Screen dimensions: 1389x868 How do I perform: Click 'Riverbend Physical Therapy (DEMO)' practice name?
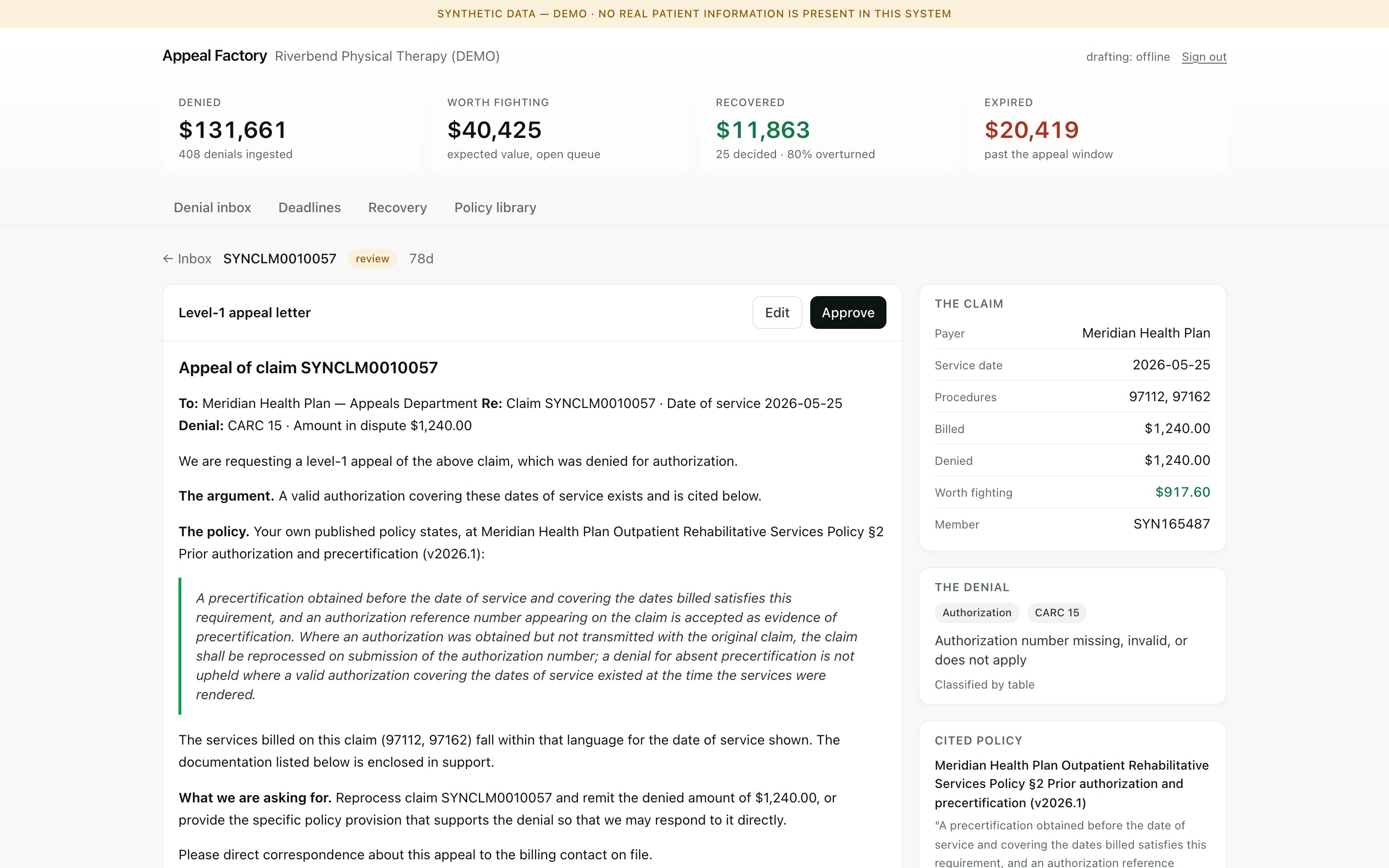point(387,56)
